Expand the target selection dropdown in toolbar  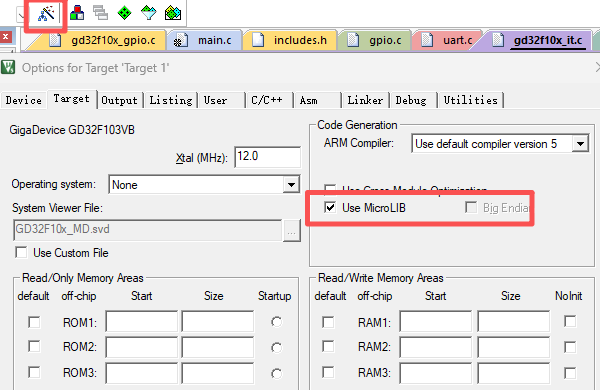point(21,15)
